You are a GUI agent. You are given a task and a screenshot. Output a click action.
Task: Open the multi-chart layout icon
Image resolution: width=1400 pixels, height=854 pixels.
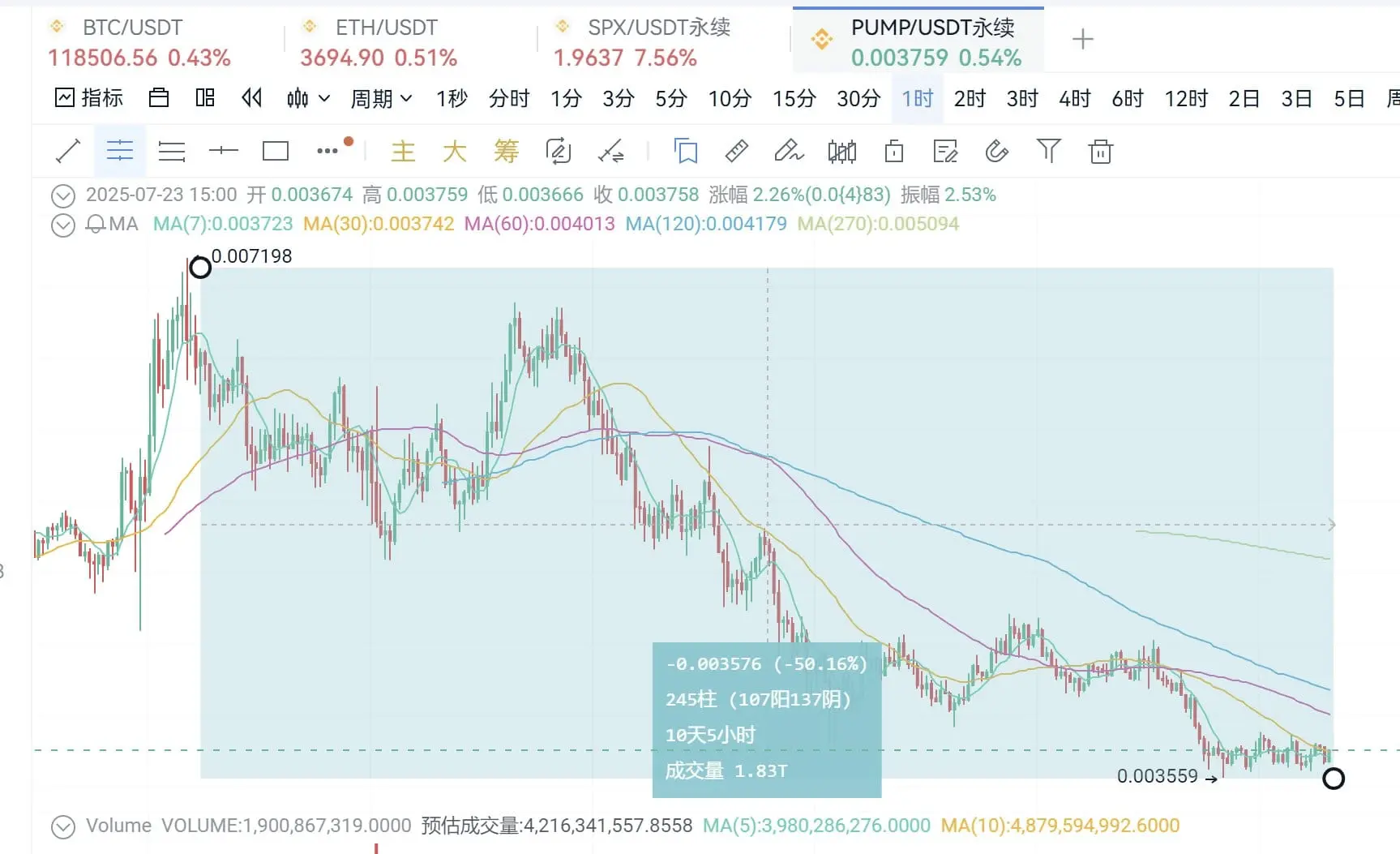click(205, 98)
